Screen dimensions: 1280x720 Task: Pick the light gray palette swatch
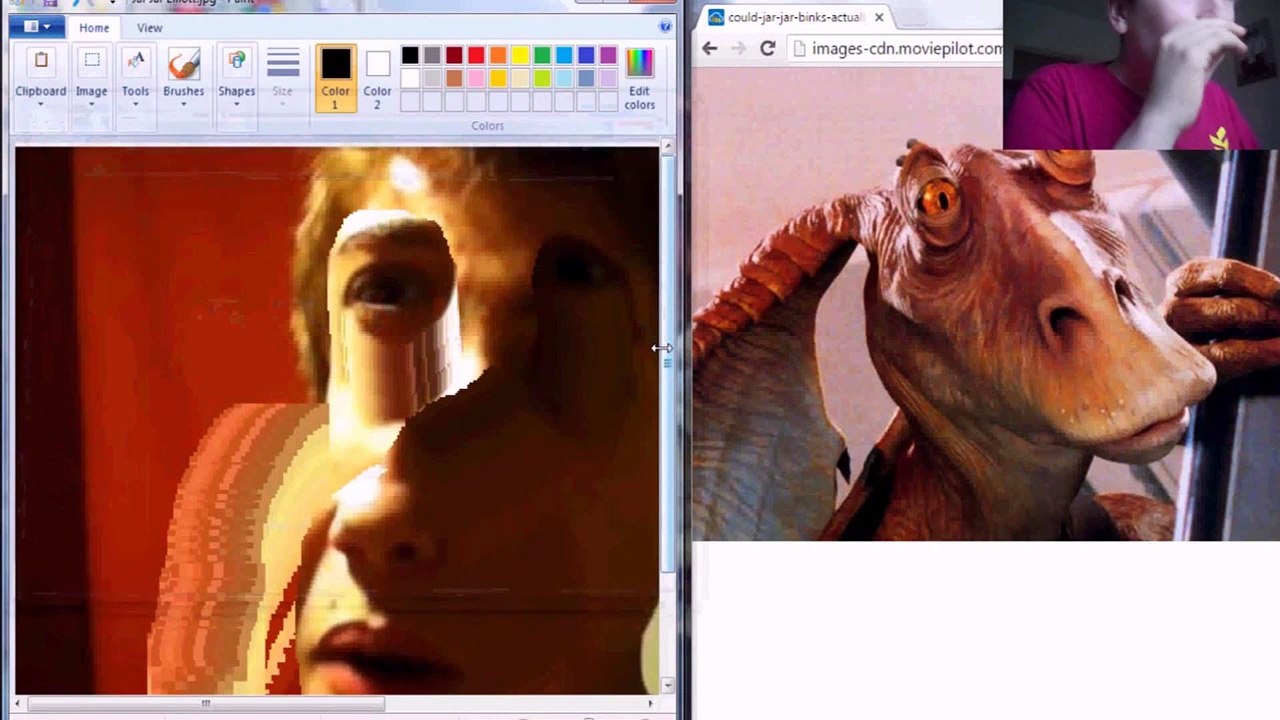pos(432,78)
